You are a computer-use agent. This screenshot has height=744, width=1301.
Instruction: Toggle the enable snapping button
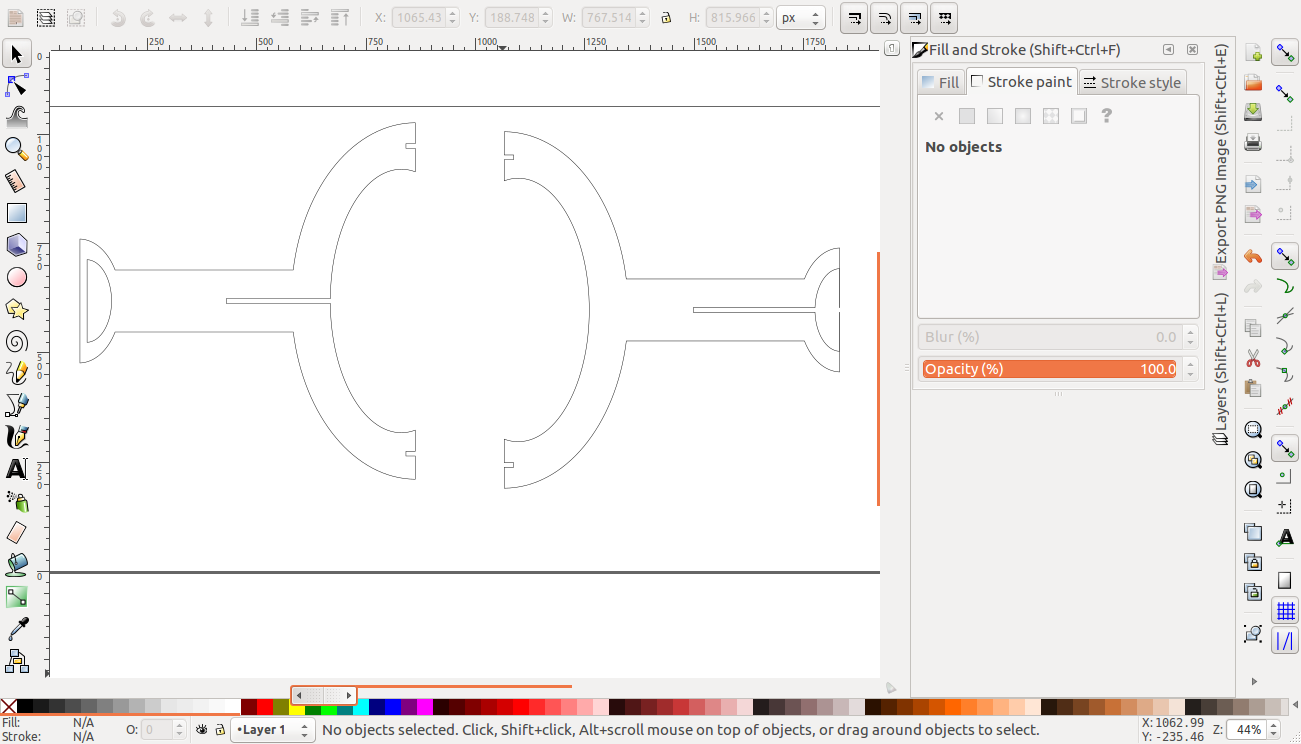[1285, 54]
